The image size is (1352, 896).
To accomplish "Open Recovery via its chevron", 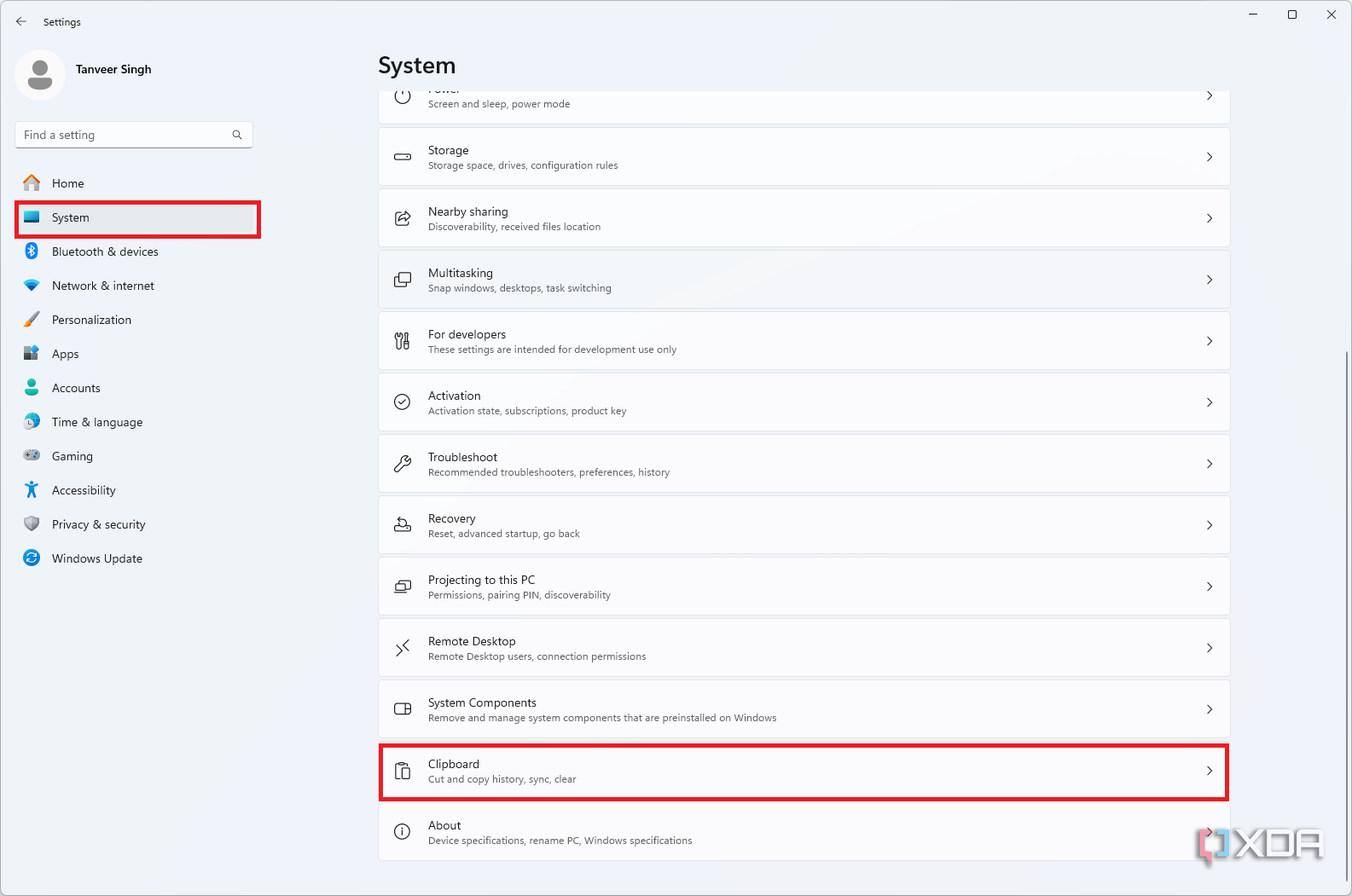I will [x=1210, y=525].
